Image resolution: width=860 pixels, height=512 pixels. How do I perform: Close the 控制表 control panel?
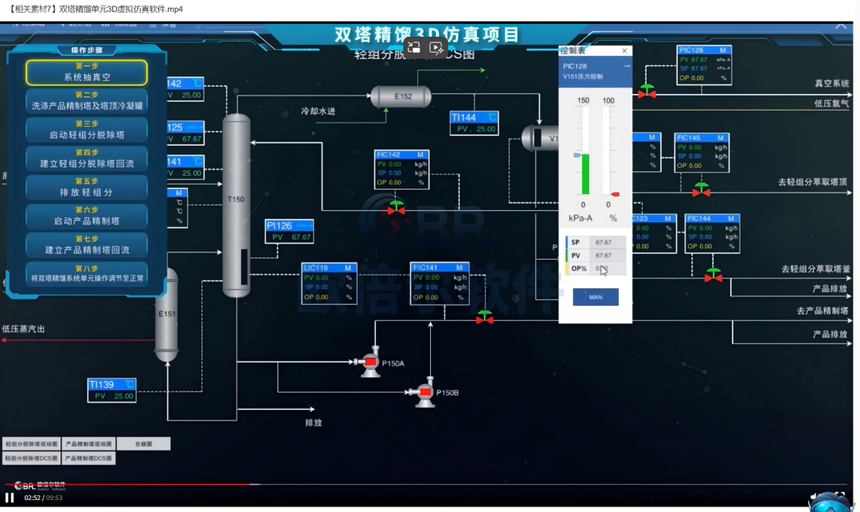[x=625, y=50]
